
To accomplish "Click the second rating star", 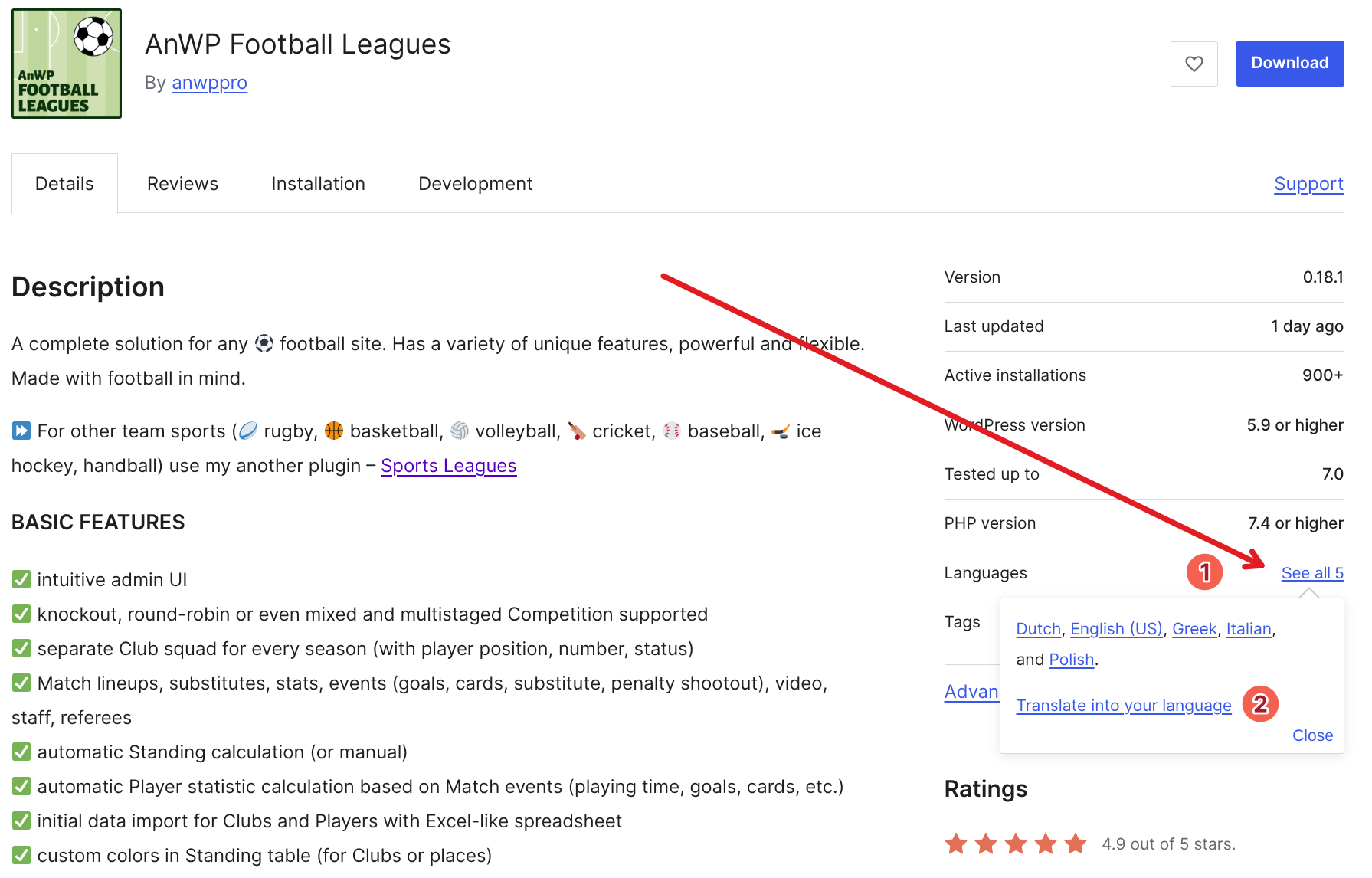I will point(986,844).
